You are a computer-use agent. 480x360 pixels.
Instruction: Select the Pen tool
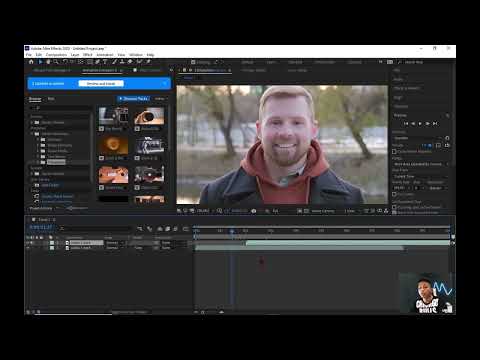pos(97,62)
